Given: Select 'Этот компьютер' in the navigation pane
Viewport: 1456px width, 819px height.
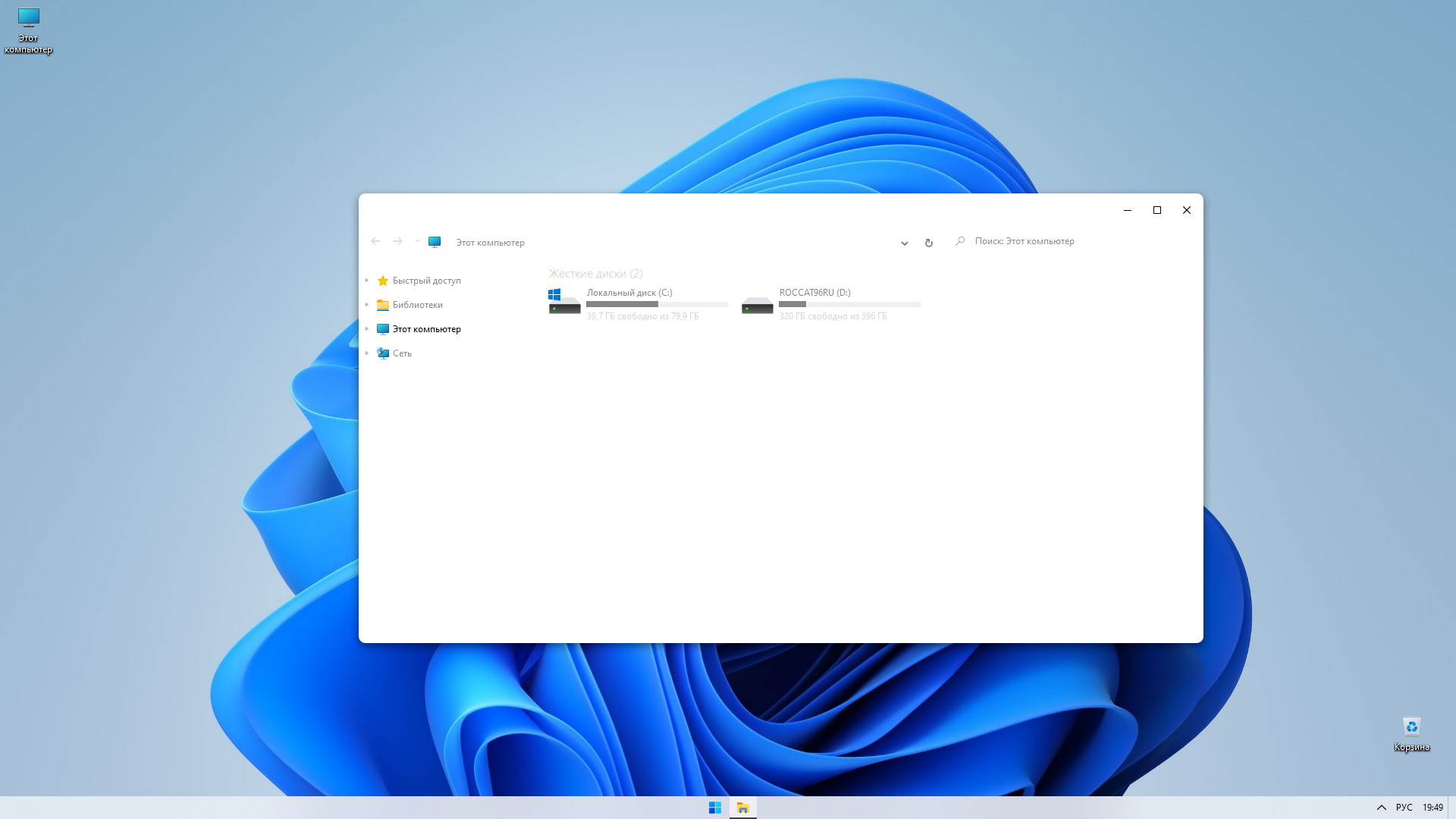Looking at the screenshot, I should pyautogui.click(x=426, y=329).
